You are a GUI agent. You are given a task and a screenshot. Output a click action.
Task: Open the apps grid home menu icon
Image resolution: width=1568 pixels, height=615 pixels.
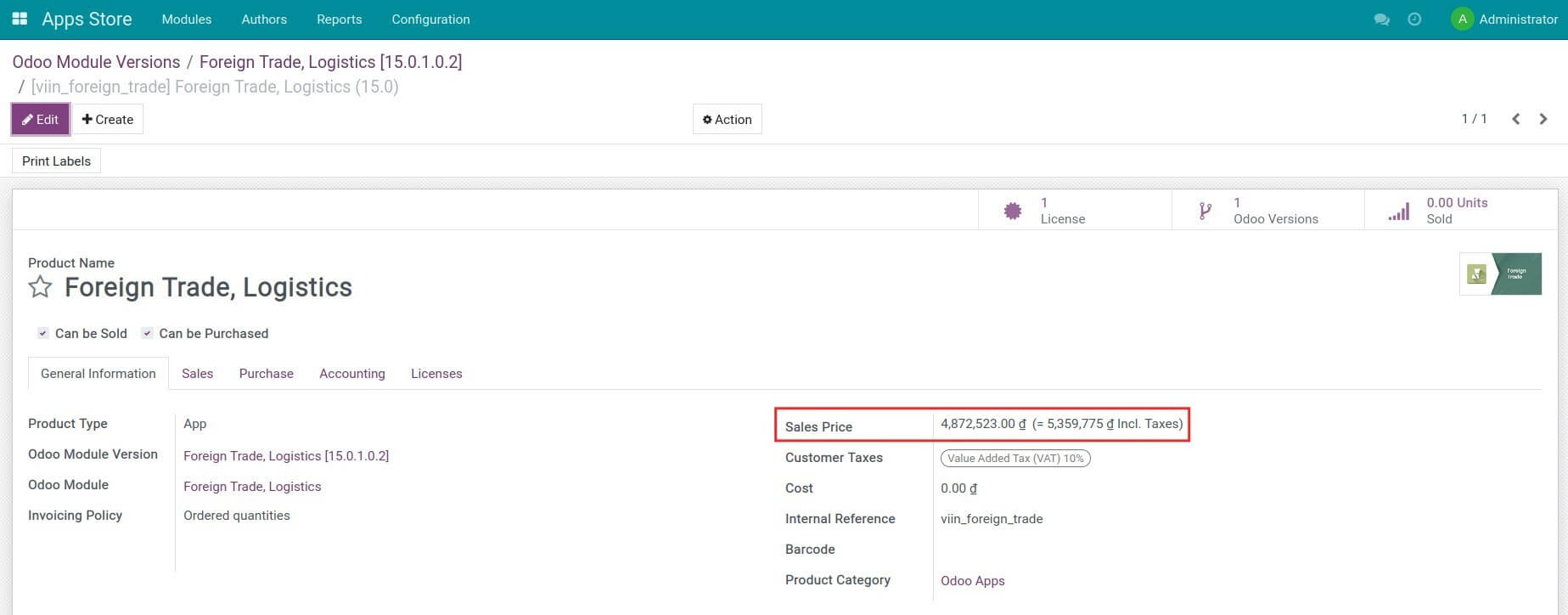point(20,19)
